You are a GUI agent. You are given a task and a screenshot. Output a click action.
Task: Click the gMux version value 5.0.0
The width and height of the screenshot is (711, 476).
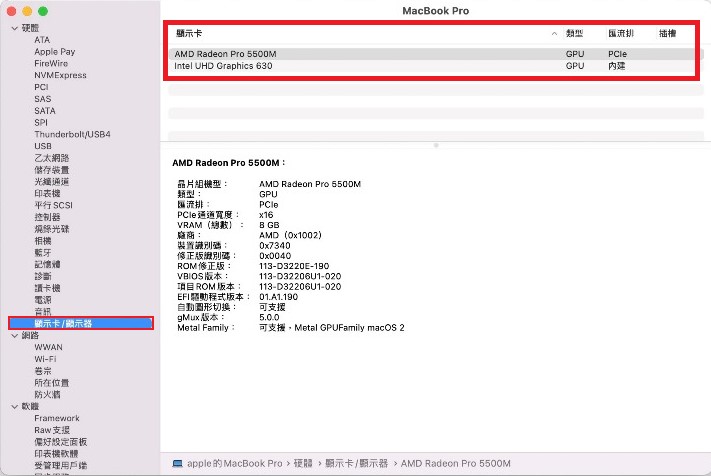point(269,317)
